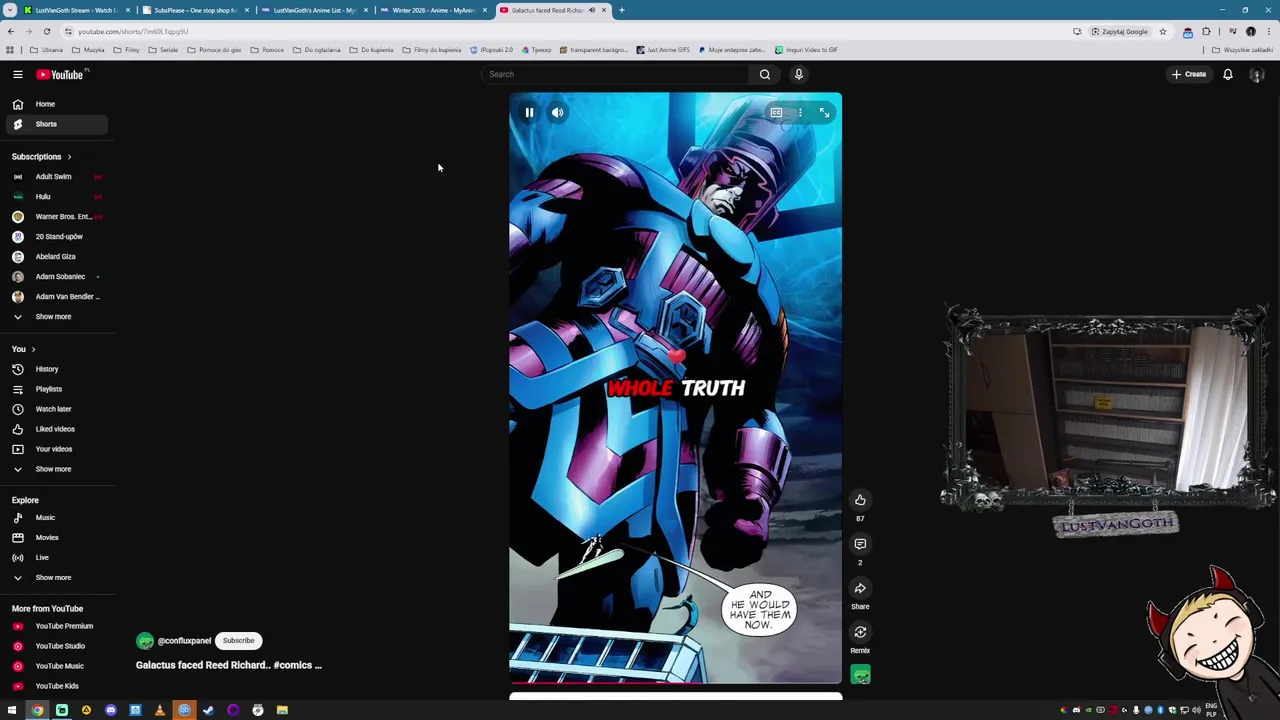The height and width of the screenshot is (720, 1280).
Task: Click the YouTube logo
Action: pyautogui.click(x=60, y=74)
